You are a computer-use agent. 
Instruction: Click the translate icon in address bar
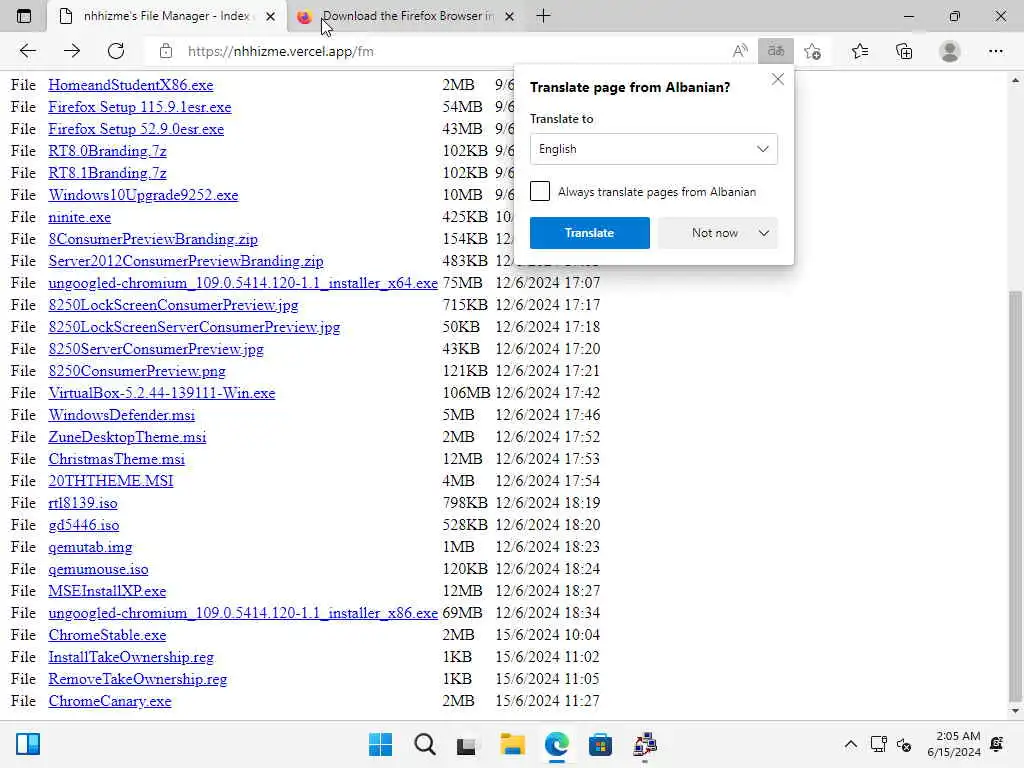tap(776, 51)
